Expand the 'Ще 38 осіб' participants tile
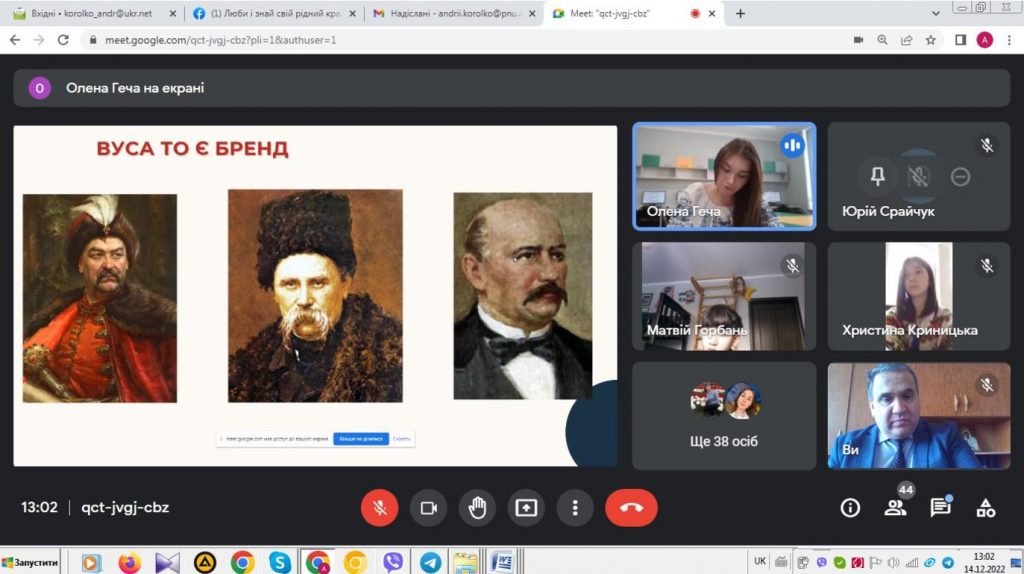This screenshot has height=574, width=1024. (724, 416)
